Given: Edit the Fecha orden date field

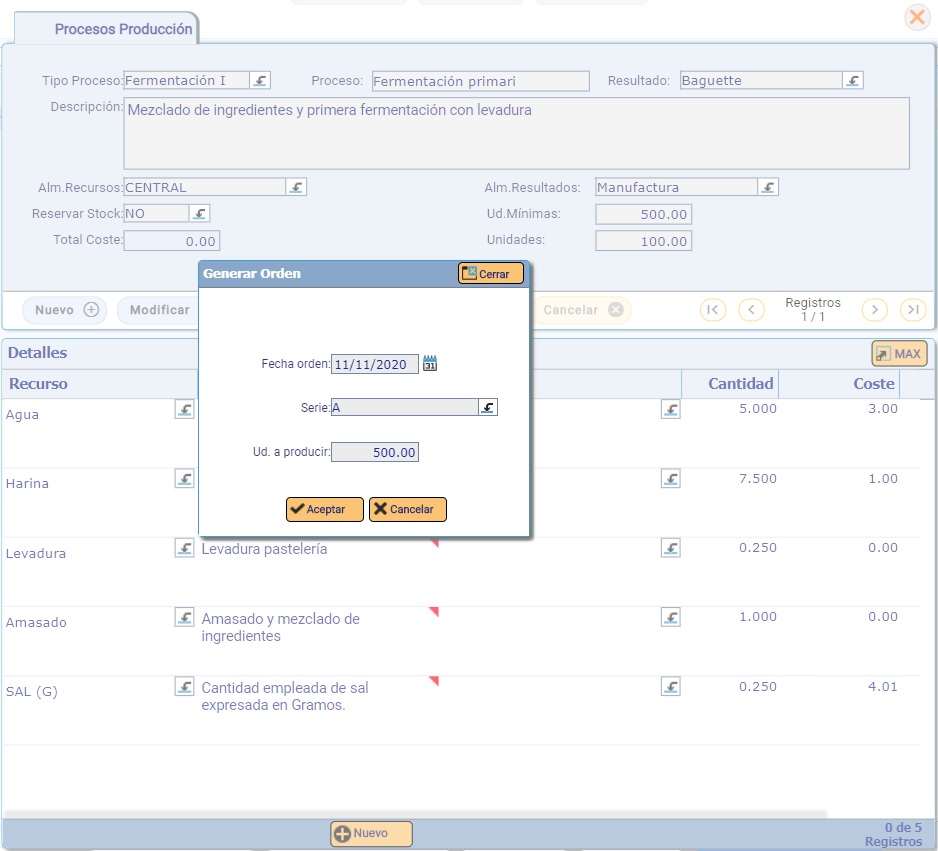Looking at the screenshot, I should point(374,364).
